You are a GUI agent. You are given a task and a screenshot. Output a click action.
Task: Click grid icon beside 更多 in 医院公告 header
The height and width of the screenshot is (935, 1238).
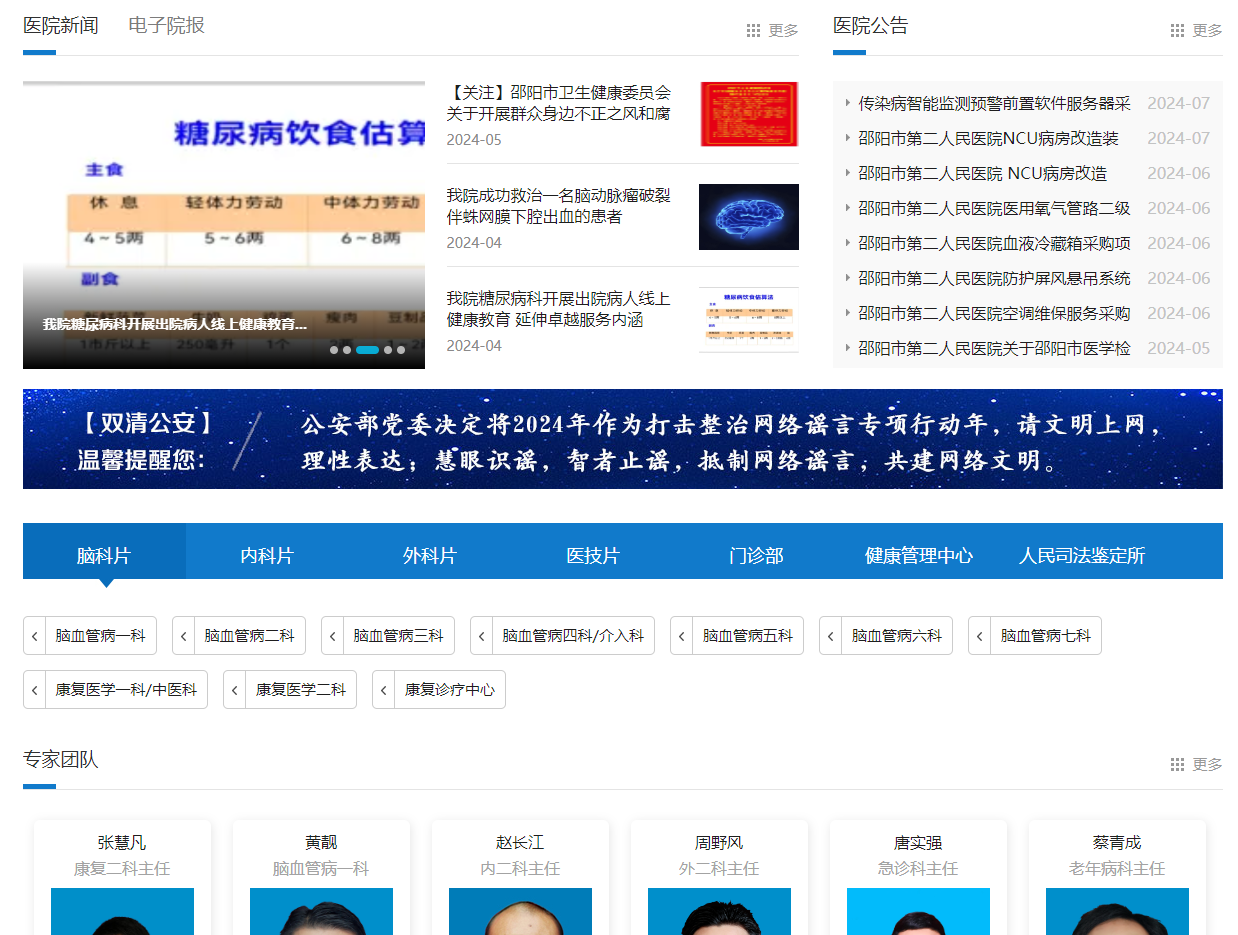pos(1178,31)
